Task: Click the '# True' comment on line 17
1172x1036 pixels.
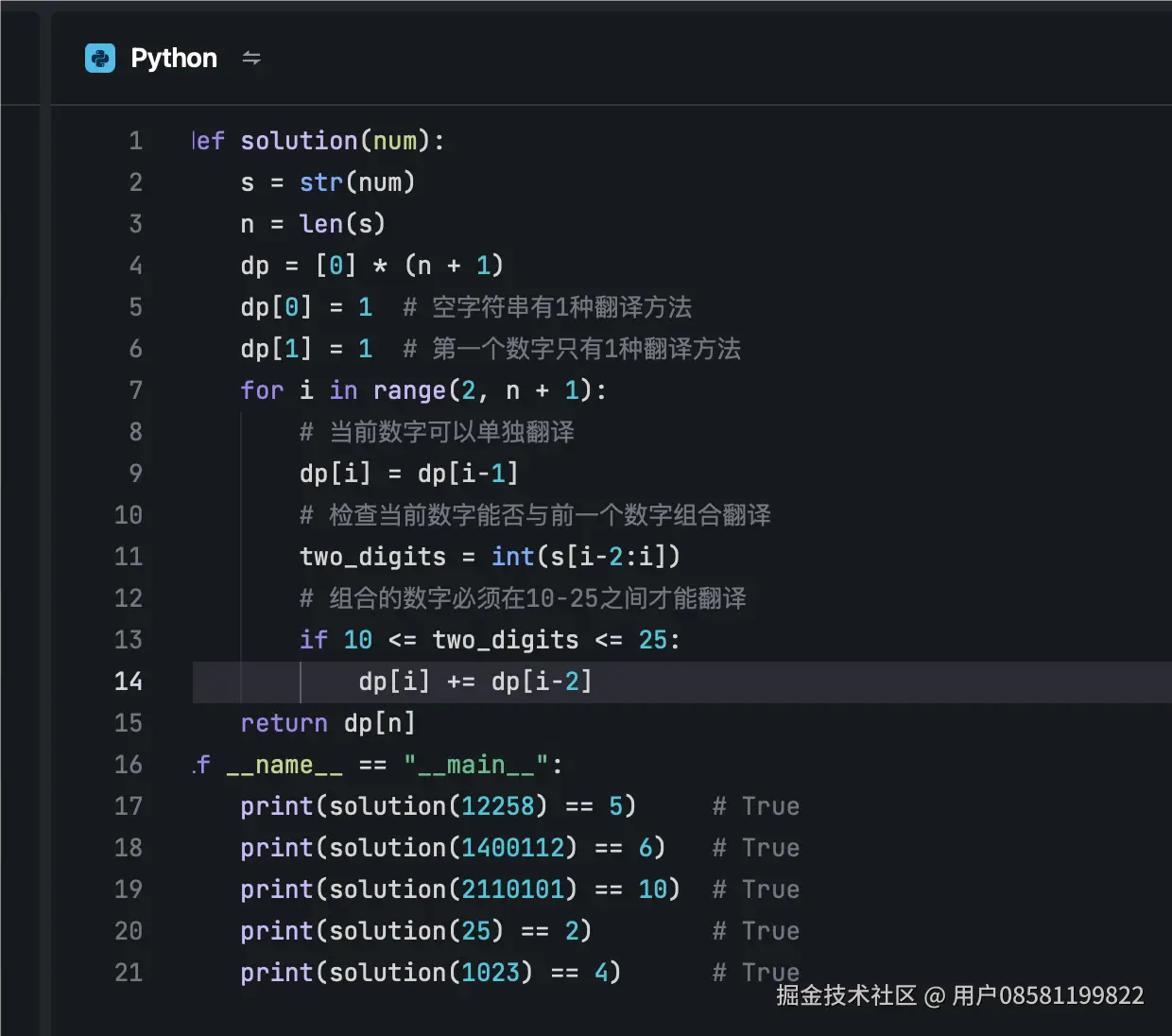Action: pos(756,806)
